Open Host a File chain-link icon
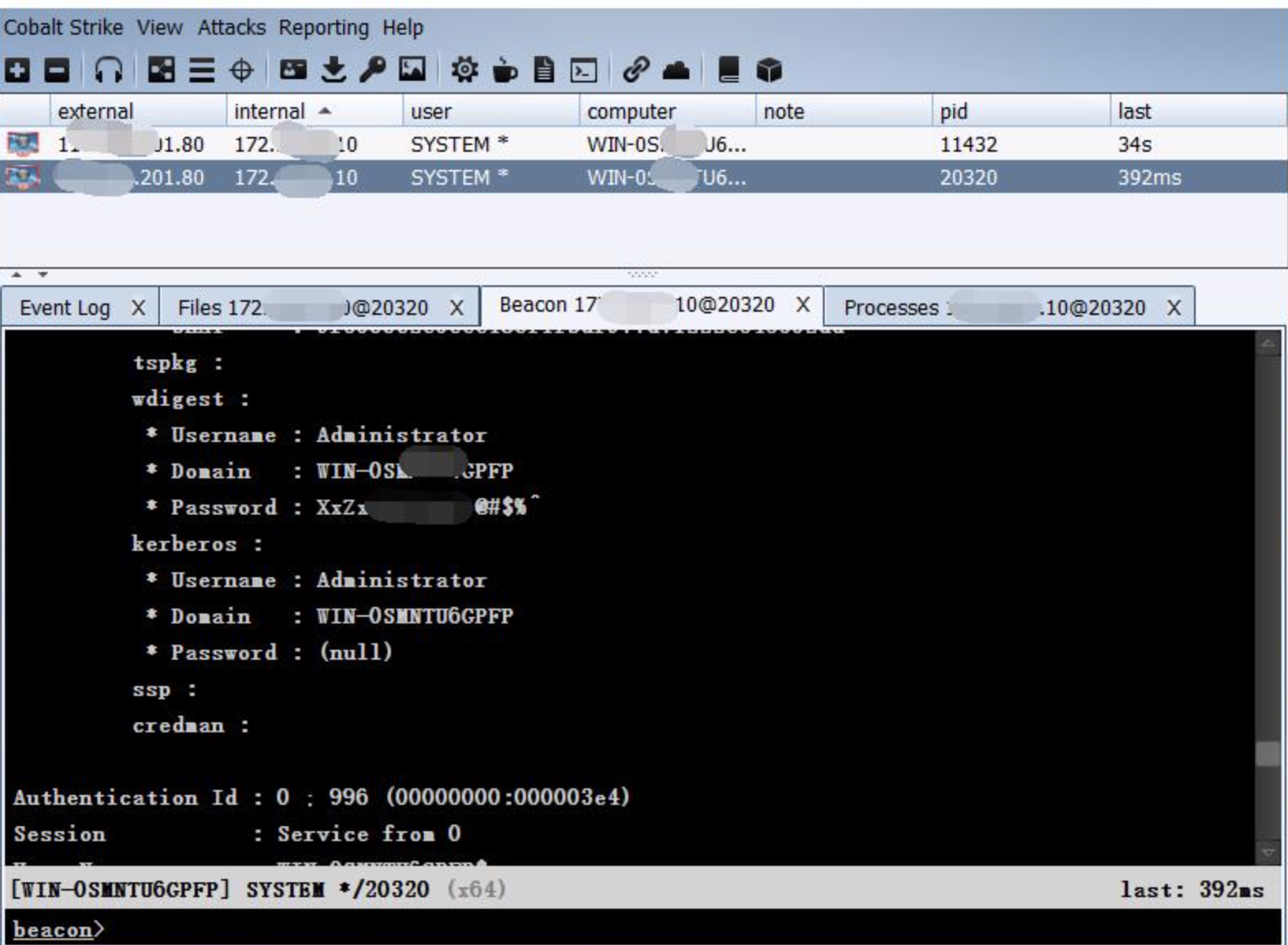The image size is (1288, 945). (x=636, y=70)
